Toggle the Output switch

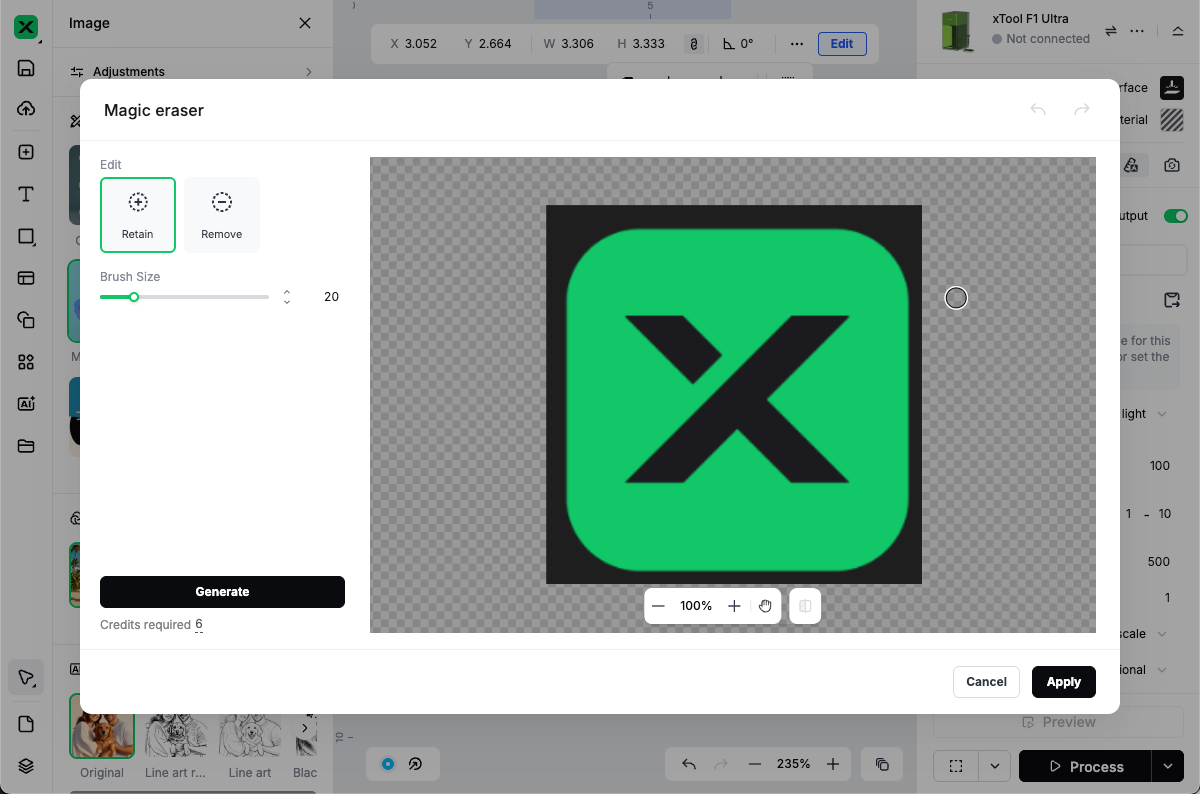pyautogui.click(x=1175, y=216)
